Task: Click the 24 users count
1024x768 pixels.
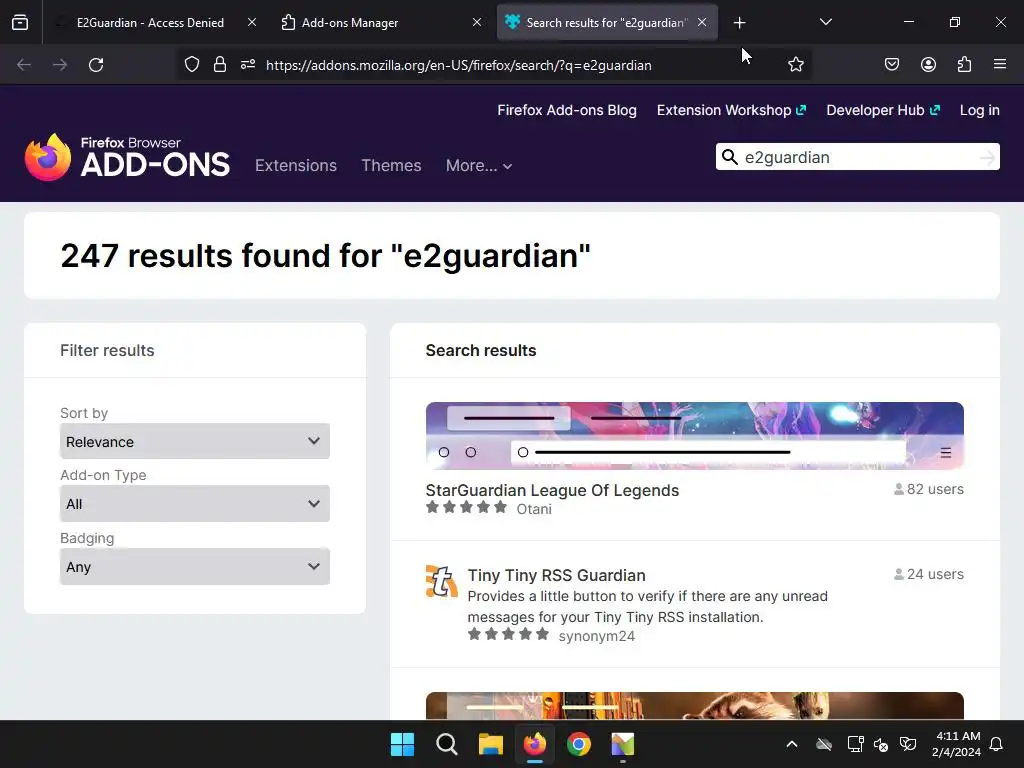Action: [x=929, y=574]
